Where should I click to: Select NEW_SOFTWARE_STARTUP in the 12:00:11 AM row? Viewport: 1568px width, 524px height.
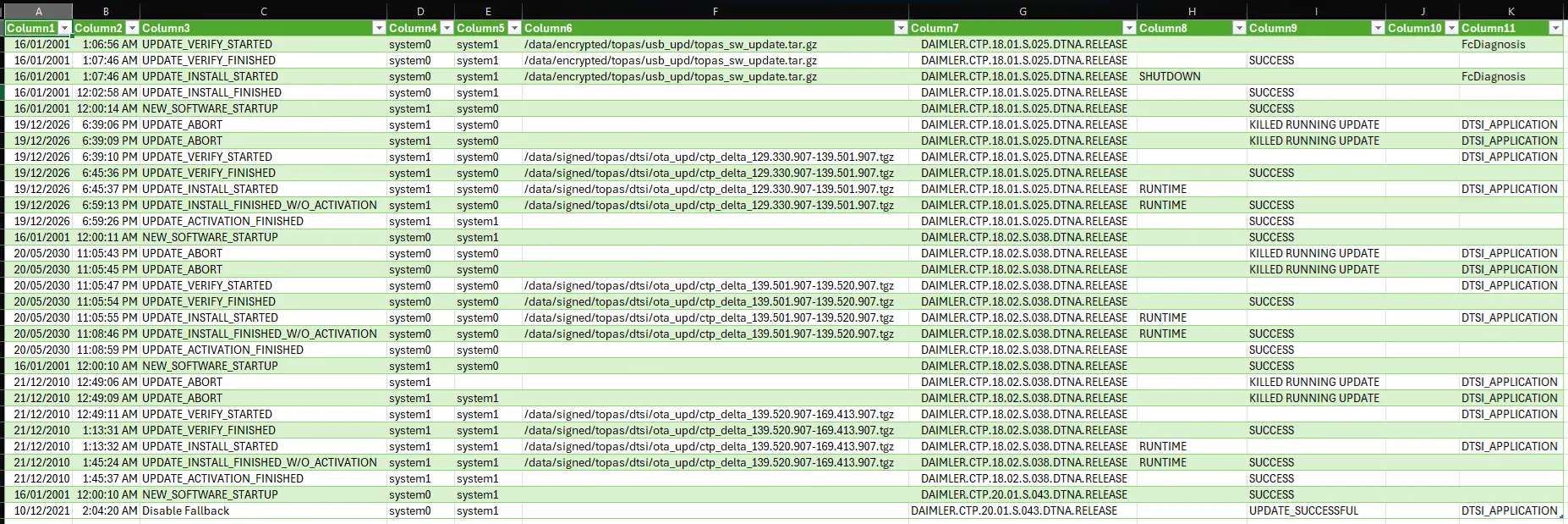tap(264, 237)
